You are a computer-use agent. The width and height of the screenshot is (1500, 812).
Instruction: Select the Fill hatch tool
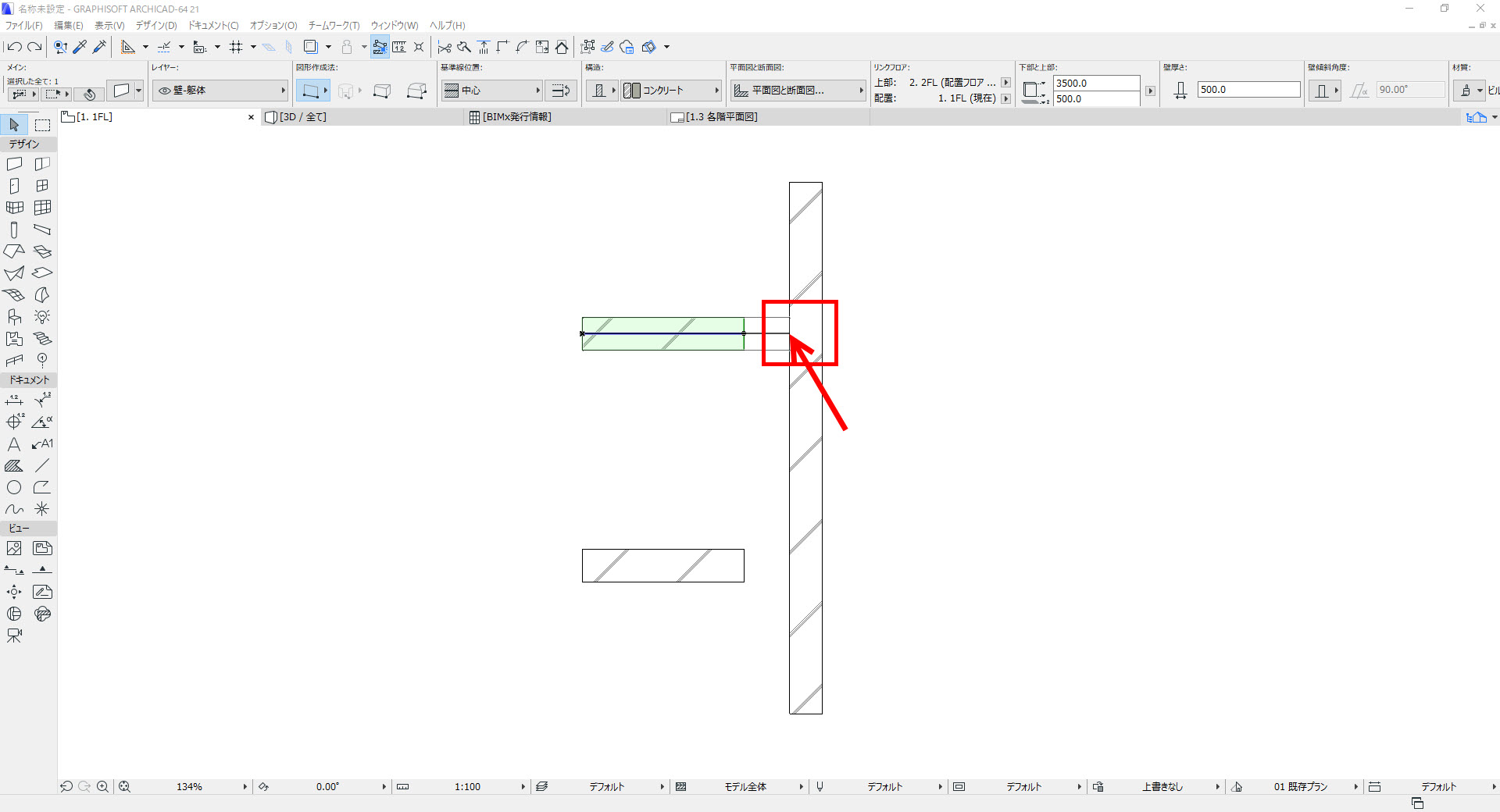[14, 465]
